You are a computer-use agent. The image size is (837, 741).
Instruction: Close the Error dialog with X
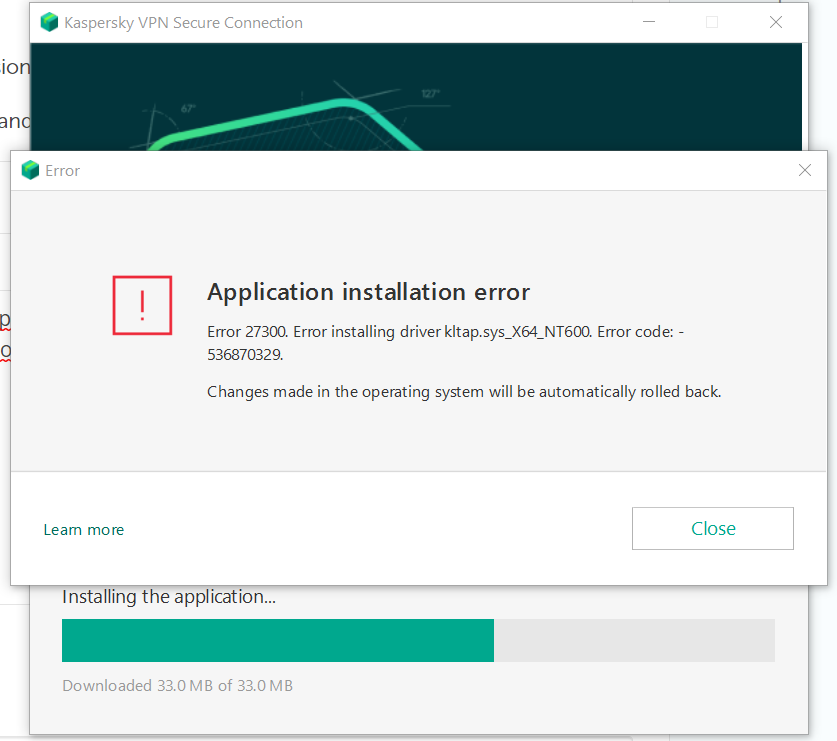804,170
